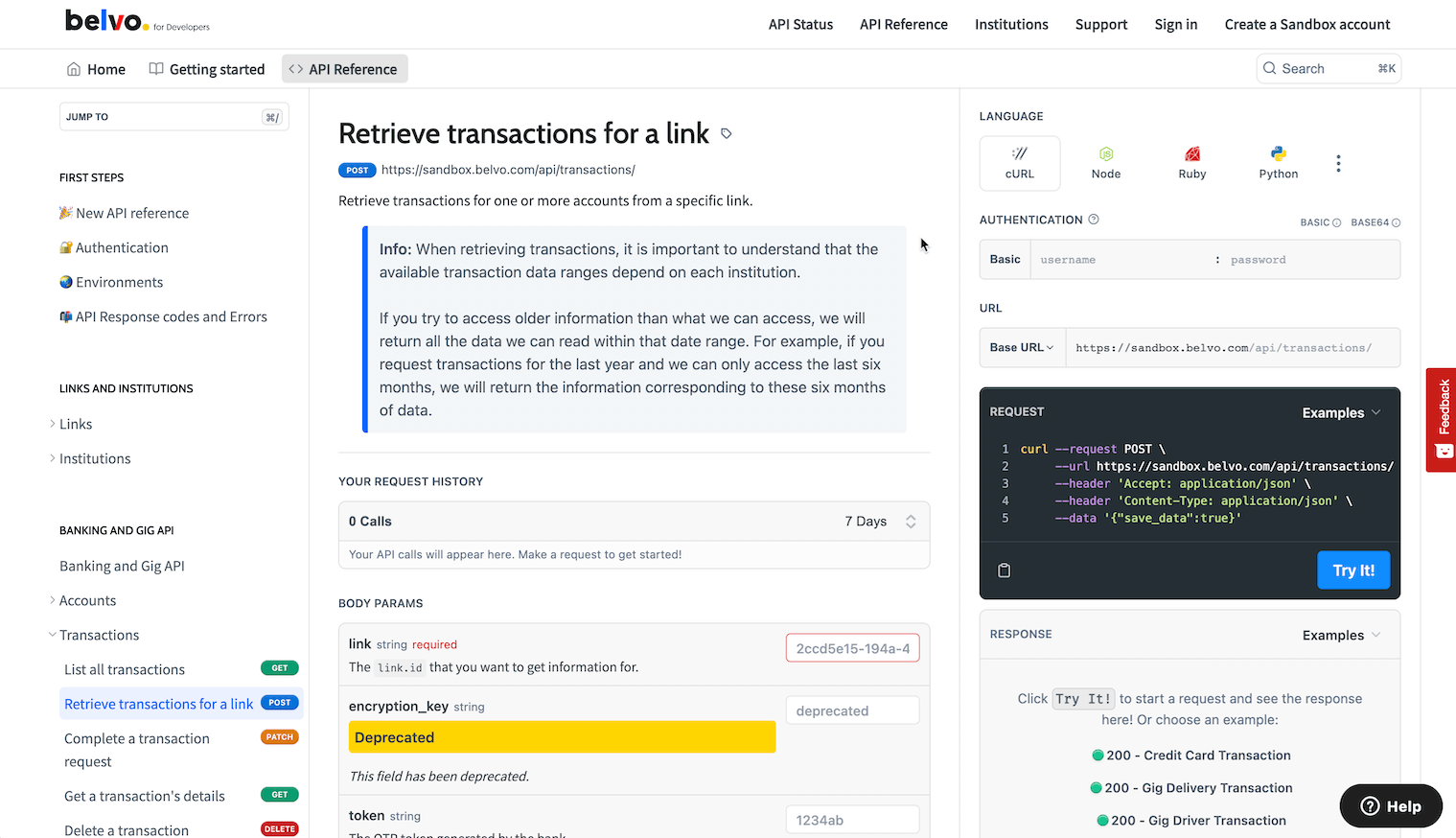1456x838 pixels.
Task: Open List all transactions endpoint
Action: (x=181, y=669)
